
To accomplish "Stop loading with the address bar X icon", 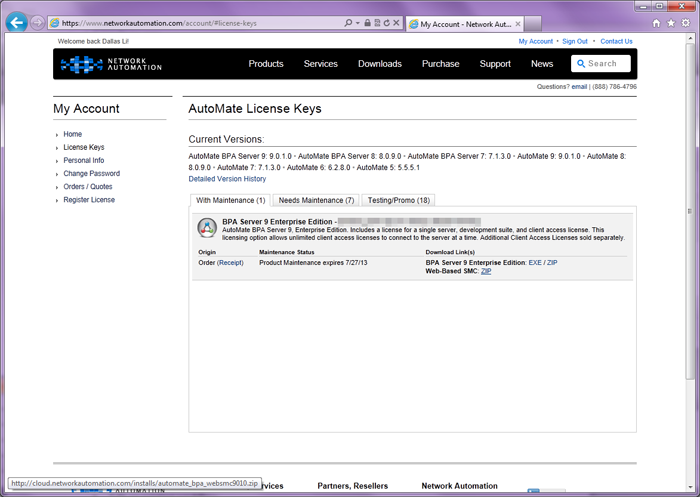I will pyautogui.click(x=396, y=23).
